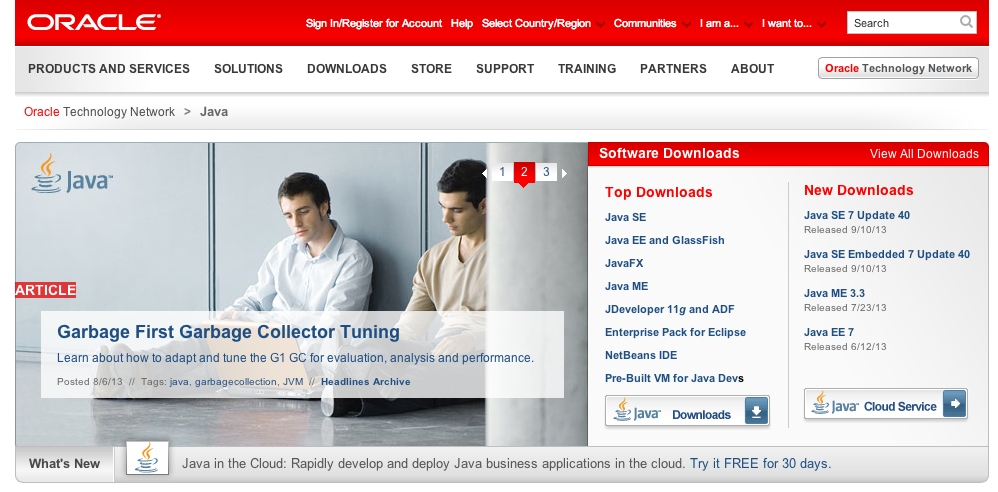Select banner slide 2
998x492 pixels.
tap(524, 172)
